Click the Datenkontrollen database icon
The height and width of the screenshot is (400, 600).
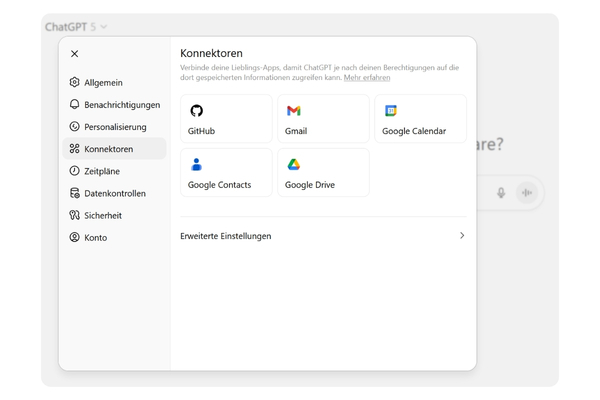coord(74,193)
